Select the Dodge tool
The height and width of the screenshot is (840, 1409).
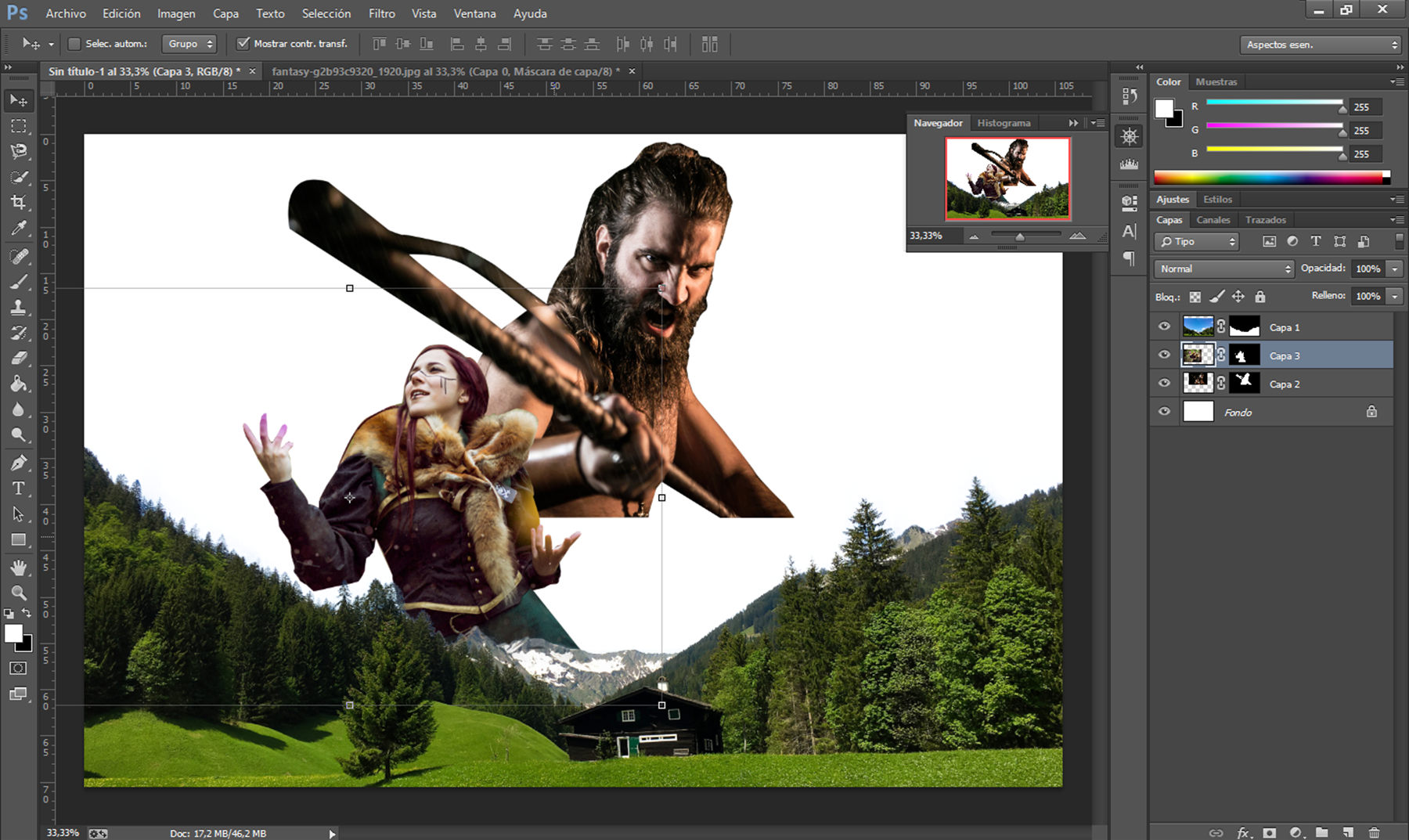click(x=19, y=434)
